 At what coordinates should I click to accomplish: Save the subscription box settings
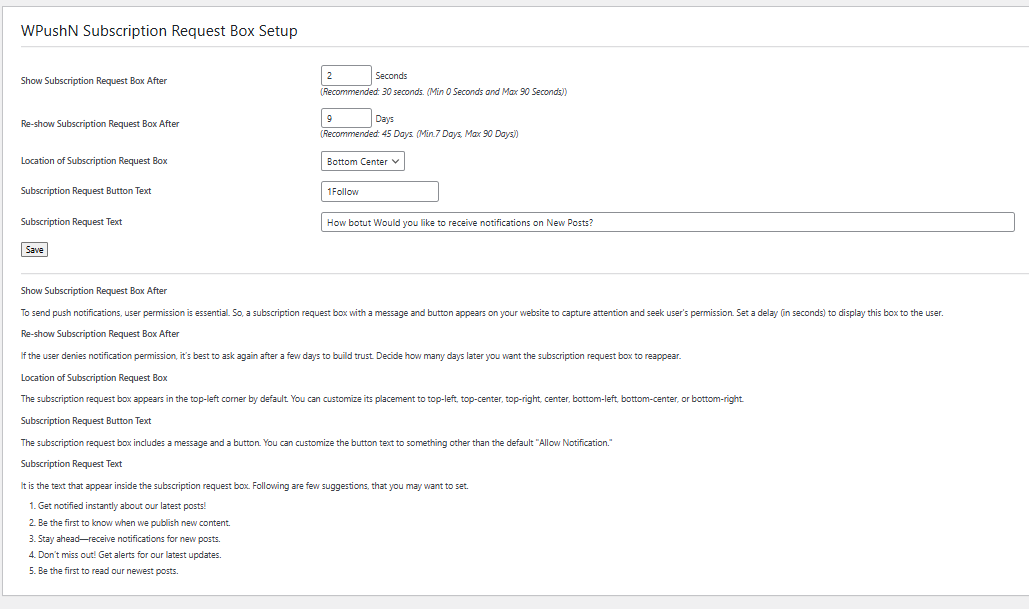[34, 249]
